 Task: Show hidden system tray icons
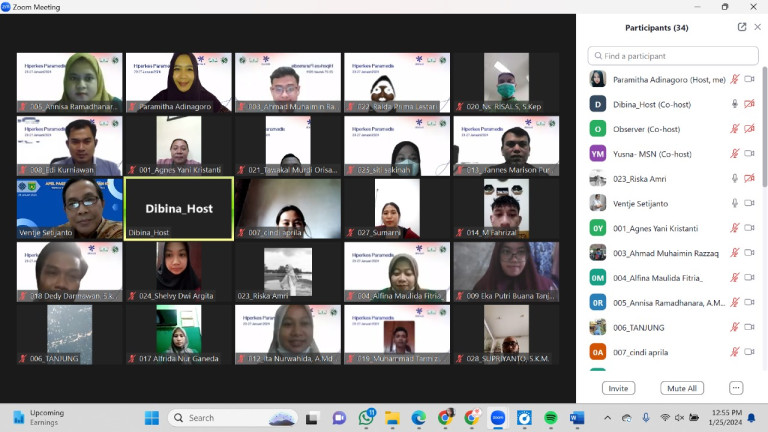click(607, 417)
